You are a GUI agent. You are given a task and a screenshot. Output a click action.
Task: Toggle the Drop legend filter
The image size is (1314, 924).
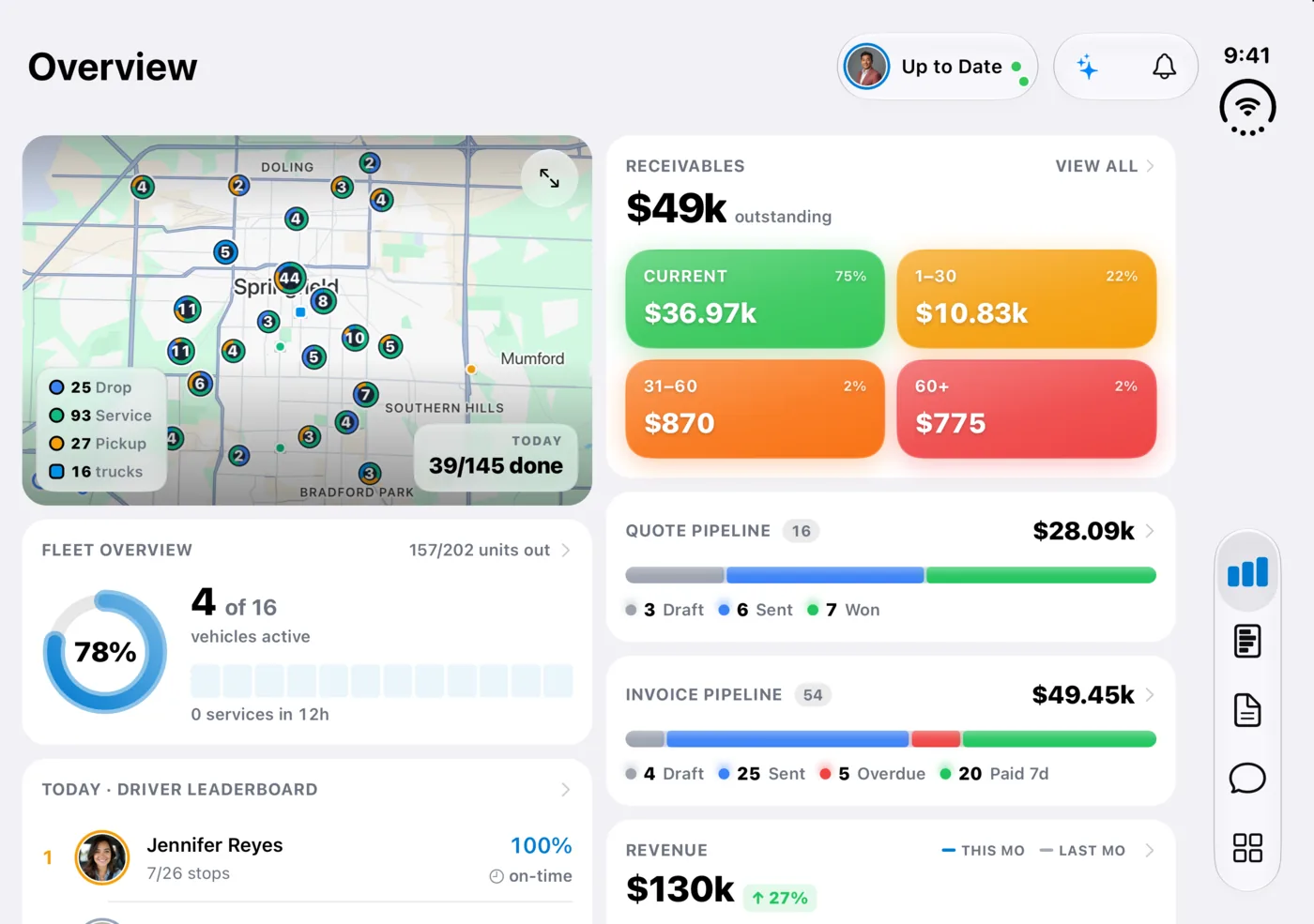pos(91,387)
